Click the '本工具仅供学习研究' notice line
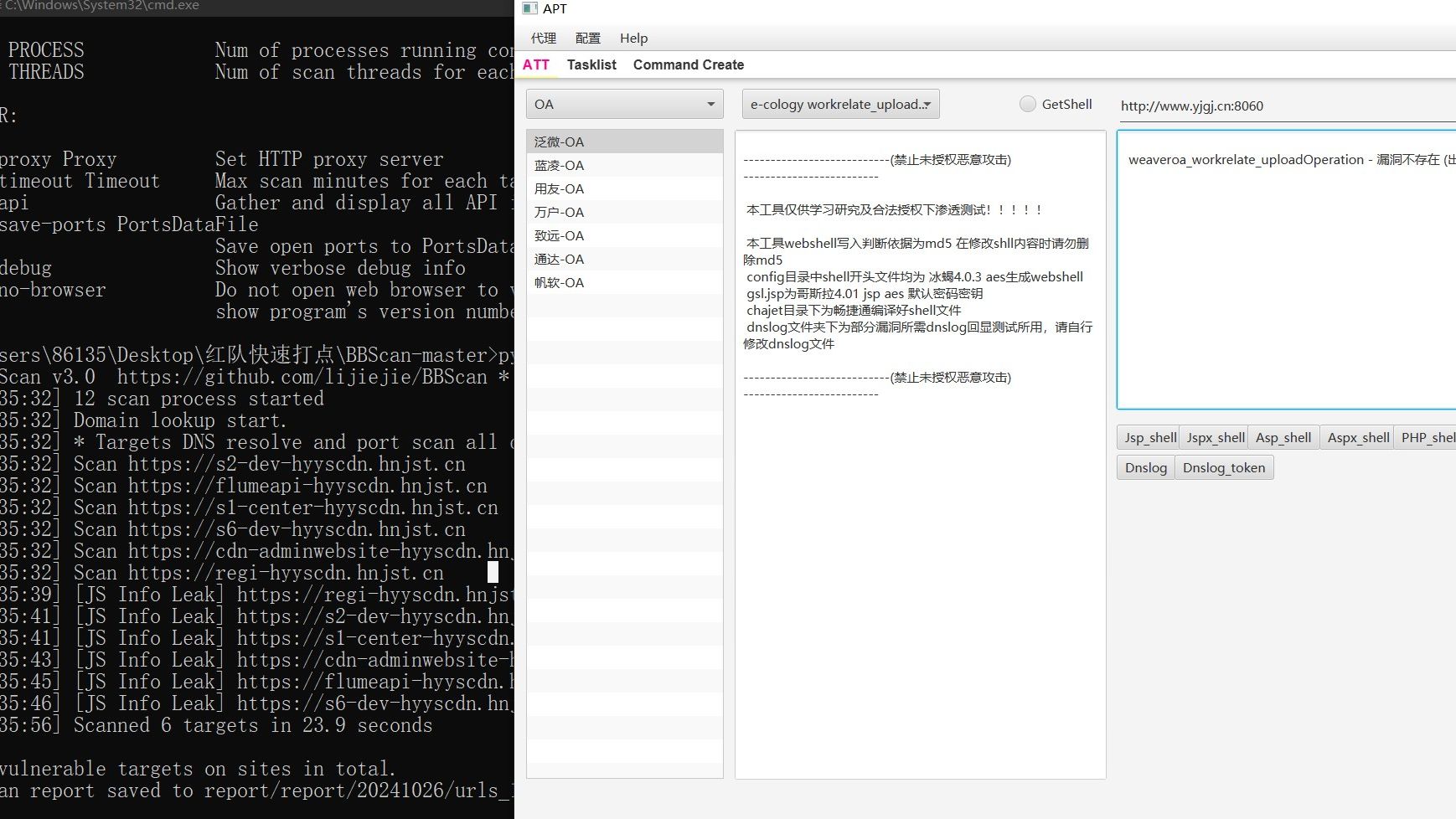The width and height of the screenshot is (1456, 819). [894, 209]
